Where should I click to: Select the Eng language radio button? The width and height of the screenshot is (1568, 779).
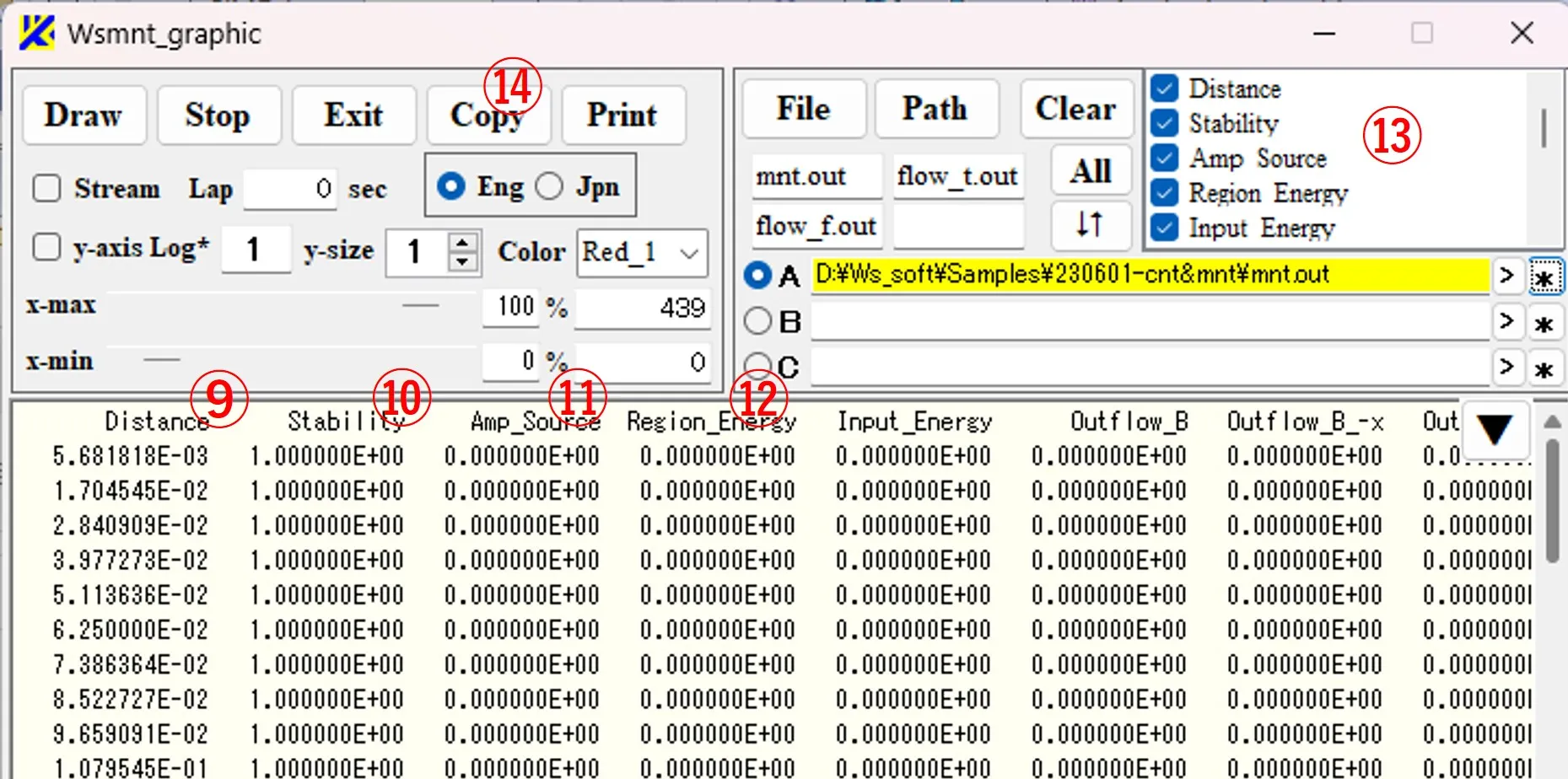pyautogui.click(x=451, y=185)
